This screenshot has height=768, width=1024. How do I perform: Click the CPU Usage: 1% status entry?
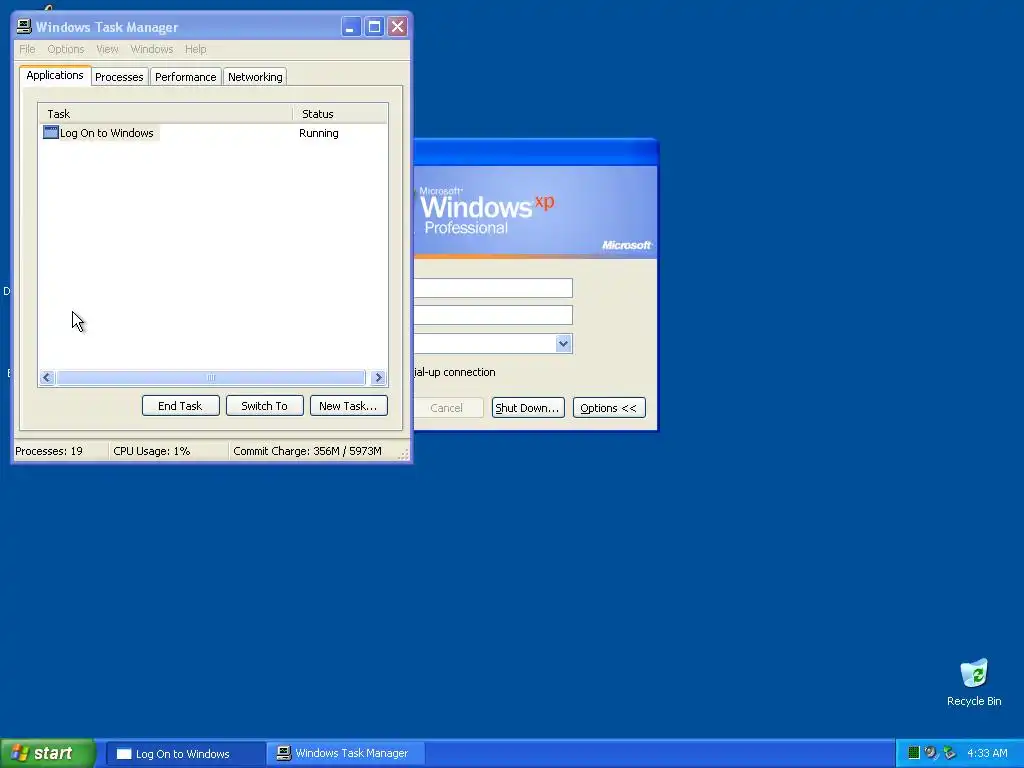tap(152, 451)
